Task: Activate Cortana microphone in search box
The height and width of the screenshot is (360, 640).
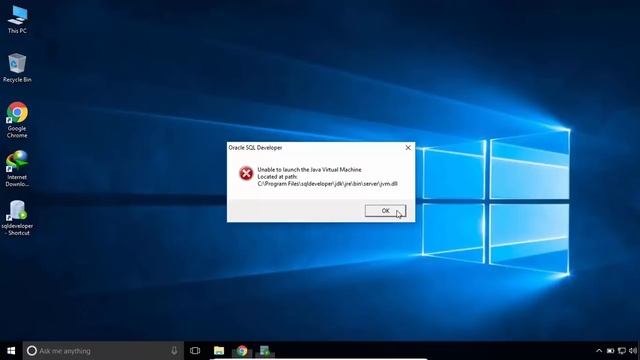Action: pos(174,351)
